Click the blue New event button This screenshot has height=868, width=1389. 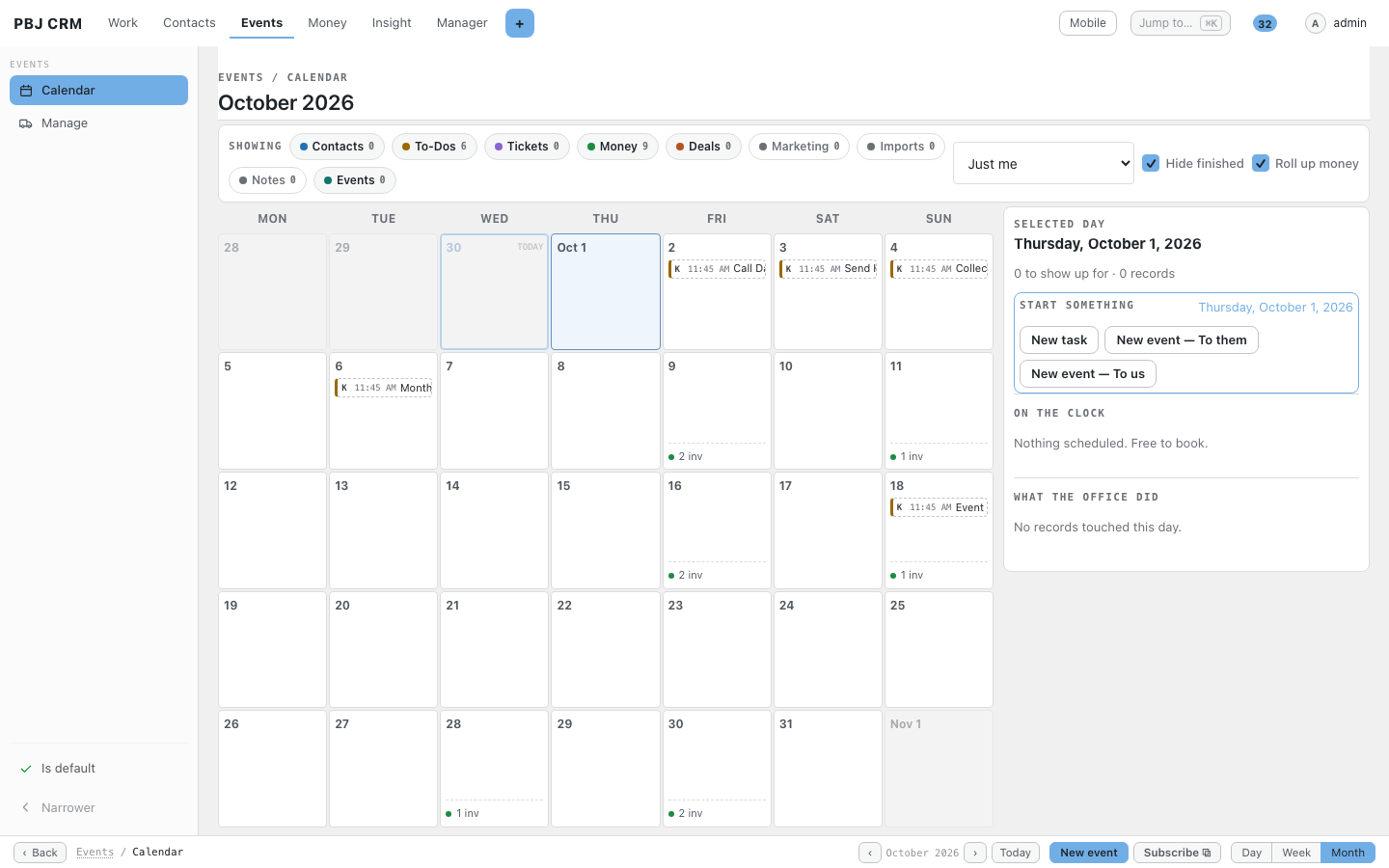coord(1088,853)
